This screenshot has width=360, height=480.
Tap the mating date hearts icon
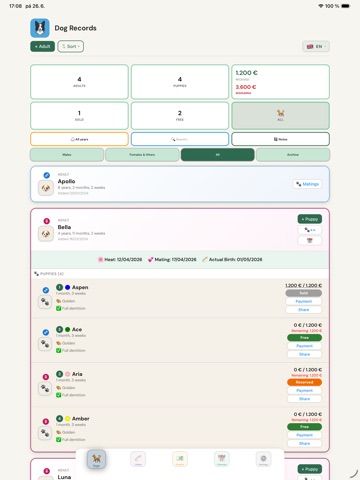point(150,259)
